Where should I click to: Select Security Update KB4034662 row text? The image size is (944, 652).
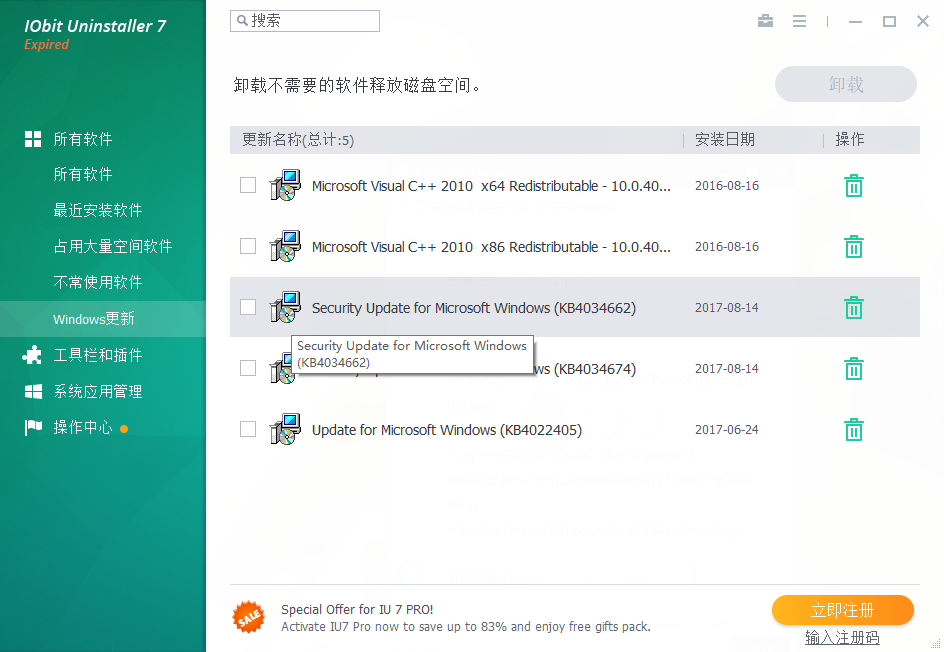(x=474, y=308)
